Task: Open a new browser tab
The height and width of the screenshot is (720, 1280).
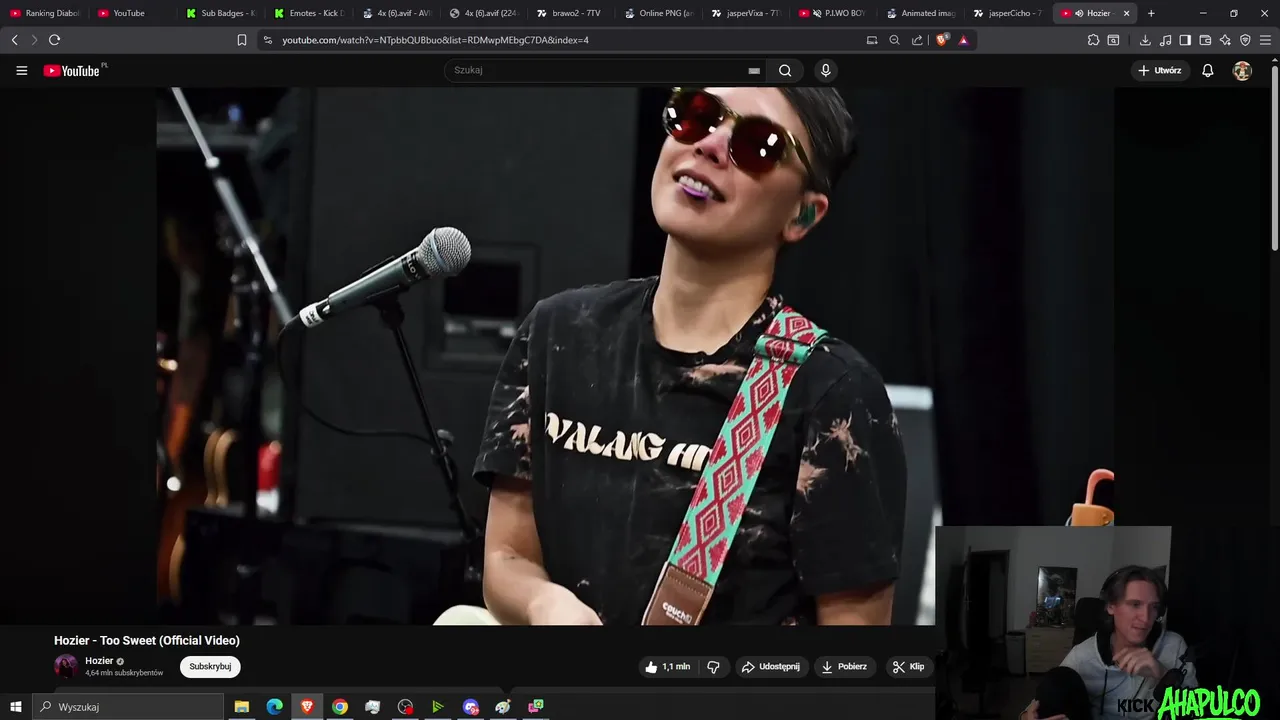Action: click(x=1151, y=13)
